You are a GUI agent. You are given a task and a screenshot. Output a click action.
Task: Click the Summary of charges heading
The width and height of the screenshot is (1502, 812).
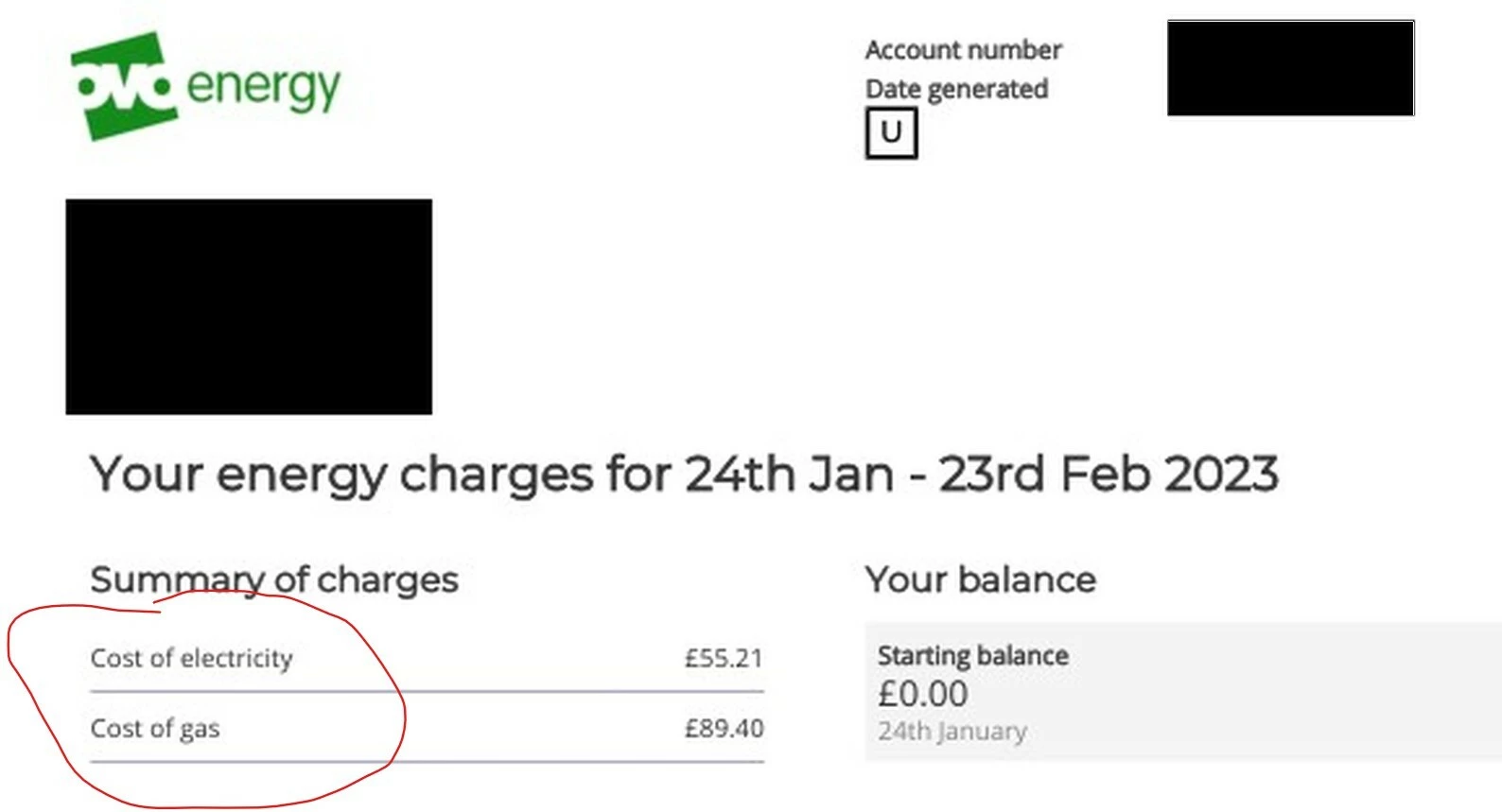tap(274, 579)
